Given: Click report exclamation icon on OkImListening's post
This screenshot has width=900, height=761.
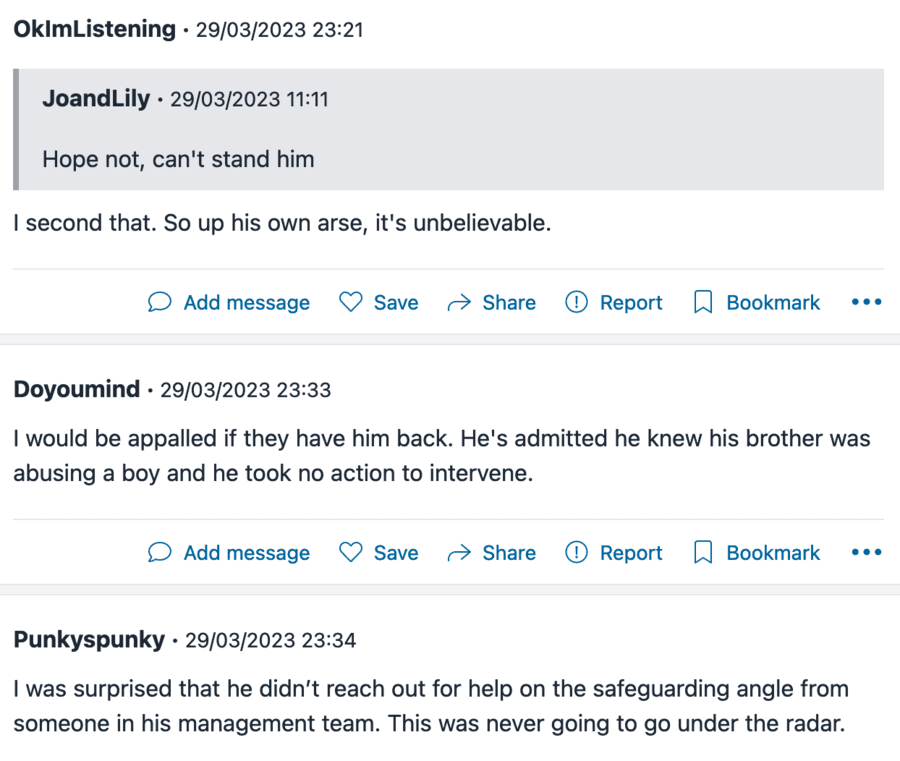Looking at the screenshot, I should [576, 302].
